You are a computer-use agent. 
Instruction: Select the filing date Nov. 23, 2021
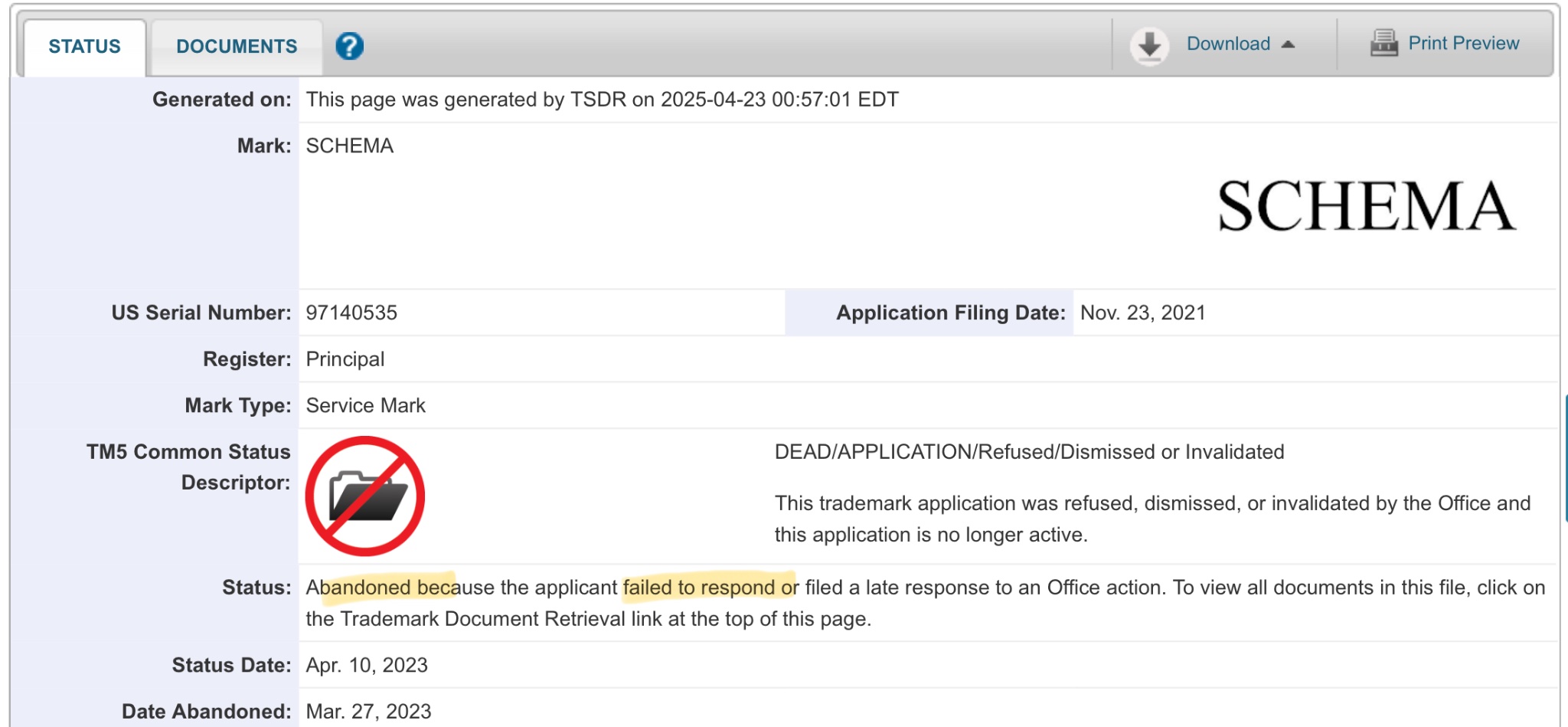click(1143, 313)
